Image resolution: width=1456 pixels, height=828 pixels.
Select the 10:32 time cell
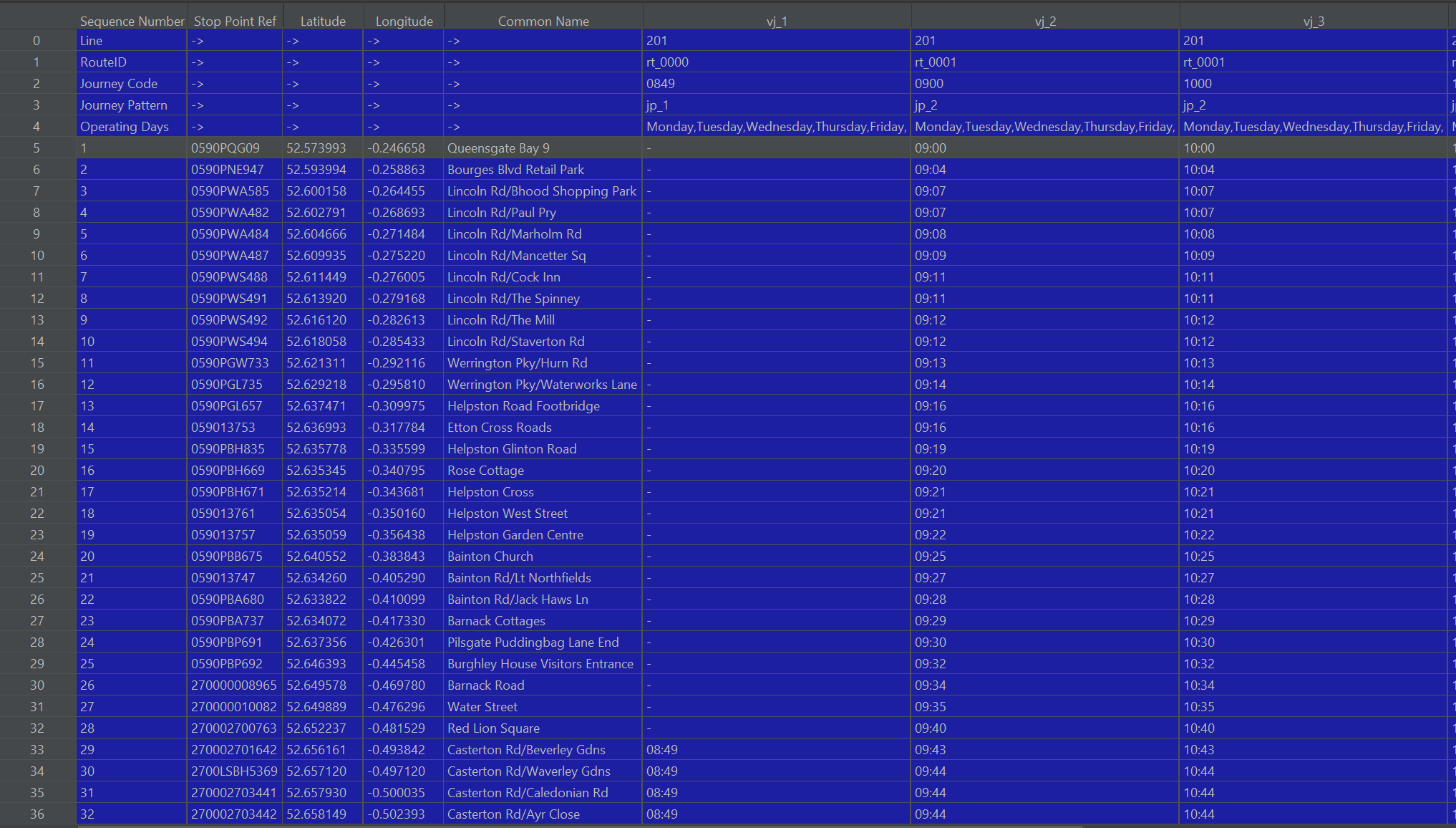[1314, 664]
